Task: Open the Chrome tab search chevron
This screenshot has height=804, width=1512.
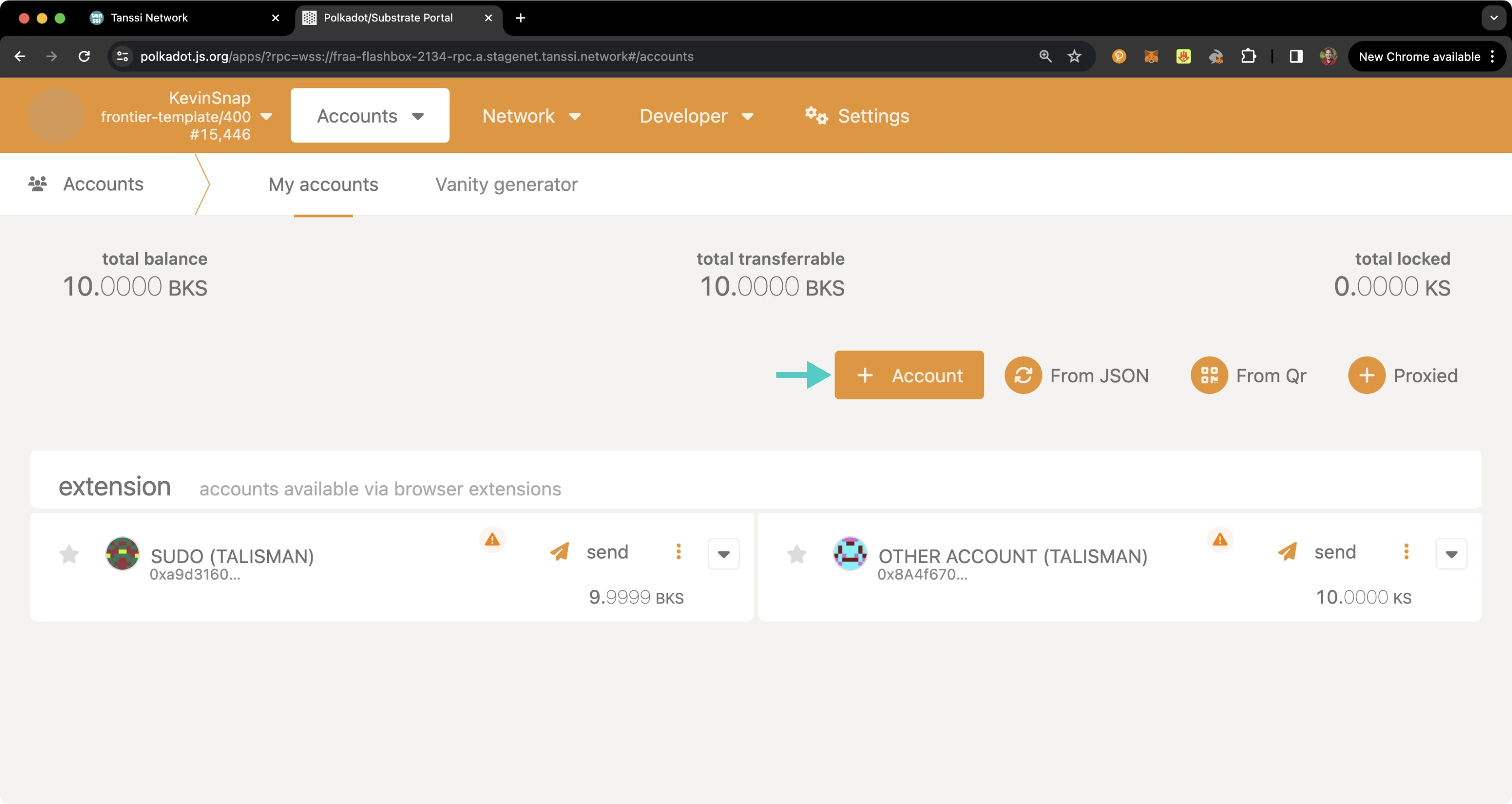Action: (1494, 17)
